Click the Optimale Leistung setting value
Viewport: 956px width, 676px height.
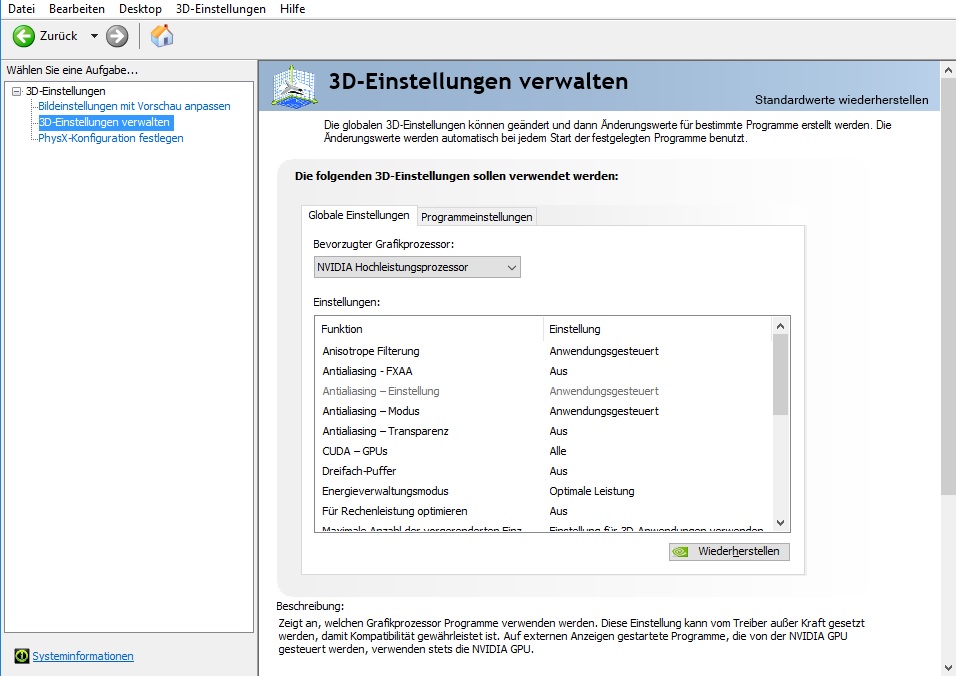pyautogui.click(x=591, y=491)
